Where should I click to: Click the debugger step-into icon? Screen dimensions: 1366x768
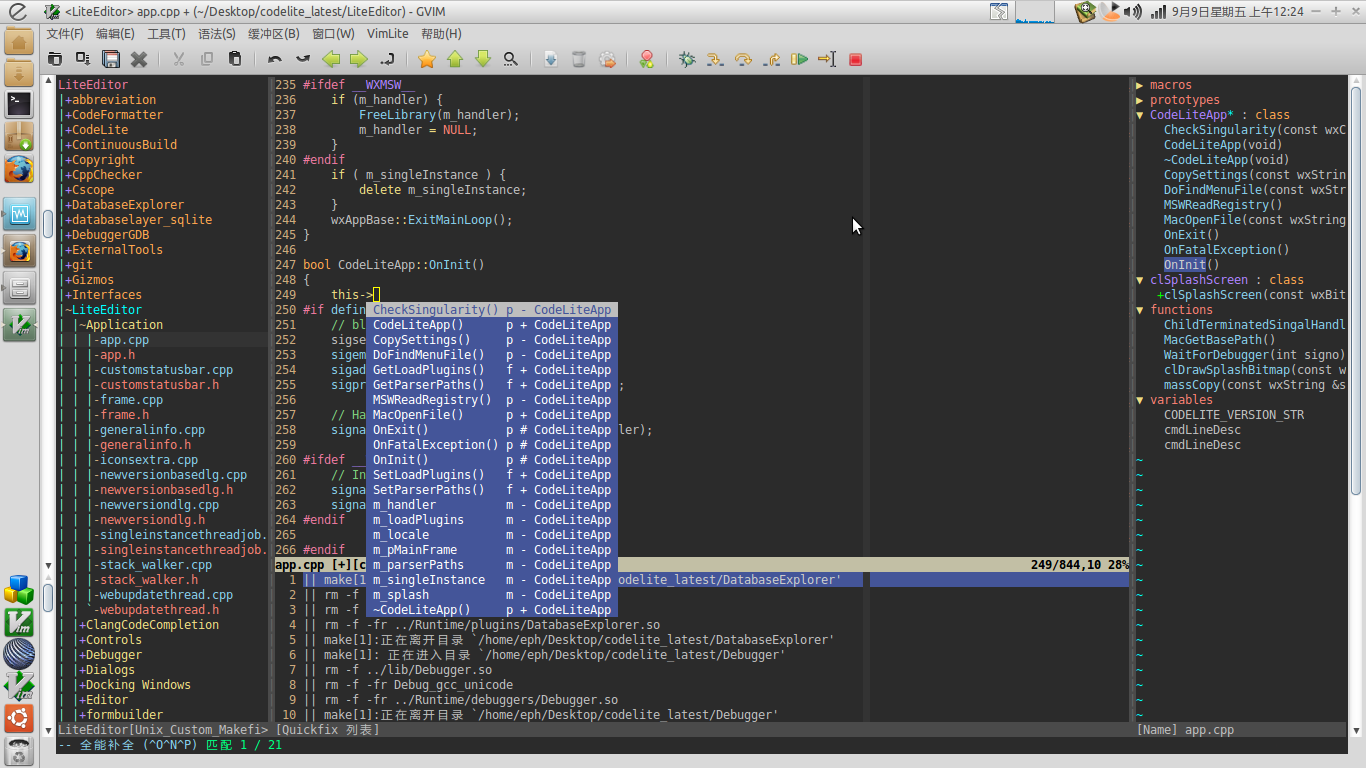point(715,59)
